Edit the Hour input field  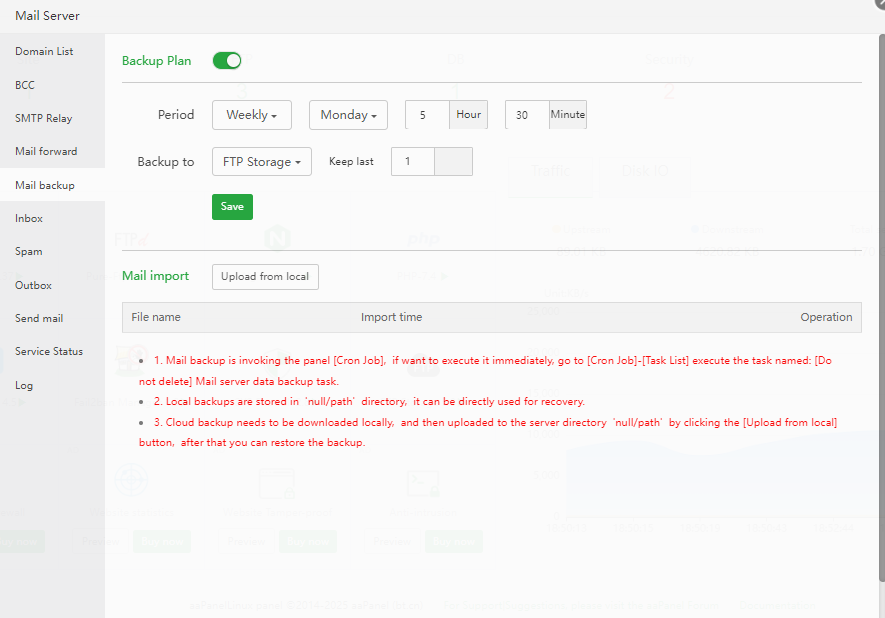tap(427, 115)
